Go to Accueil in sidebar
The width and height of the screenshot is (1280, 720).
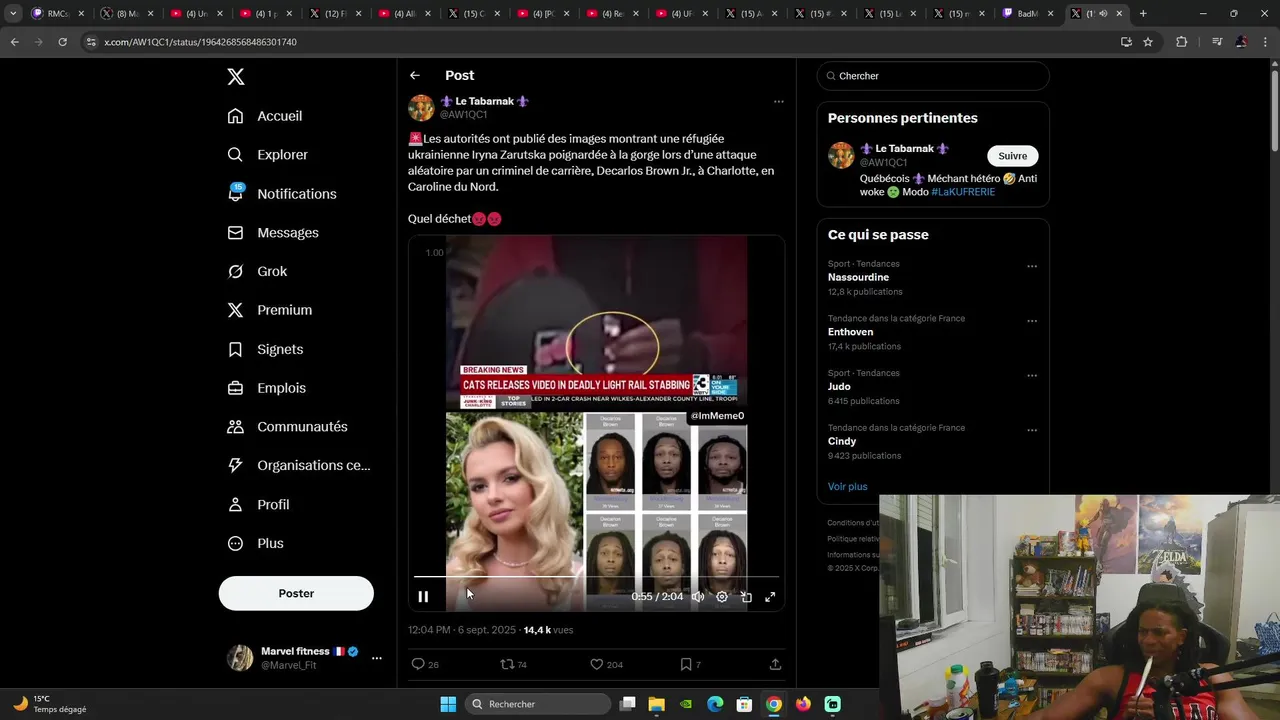265,116
